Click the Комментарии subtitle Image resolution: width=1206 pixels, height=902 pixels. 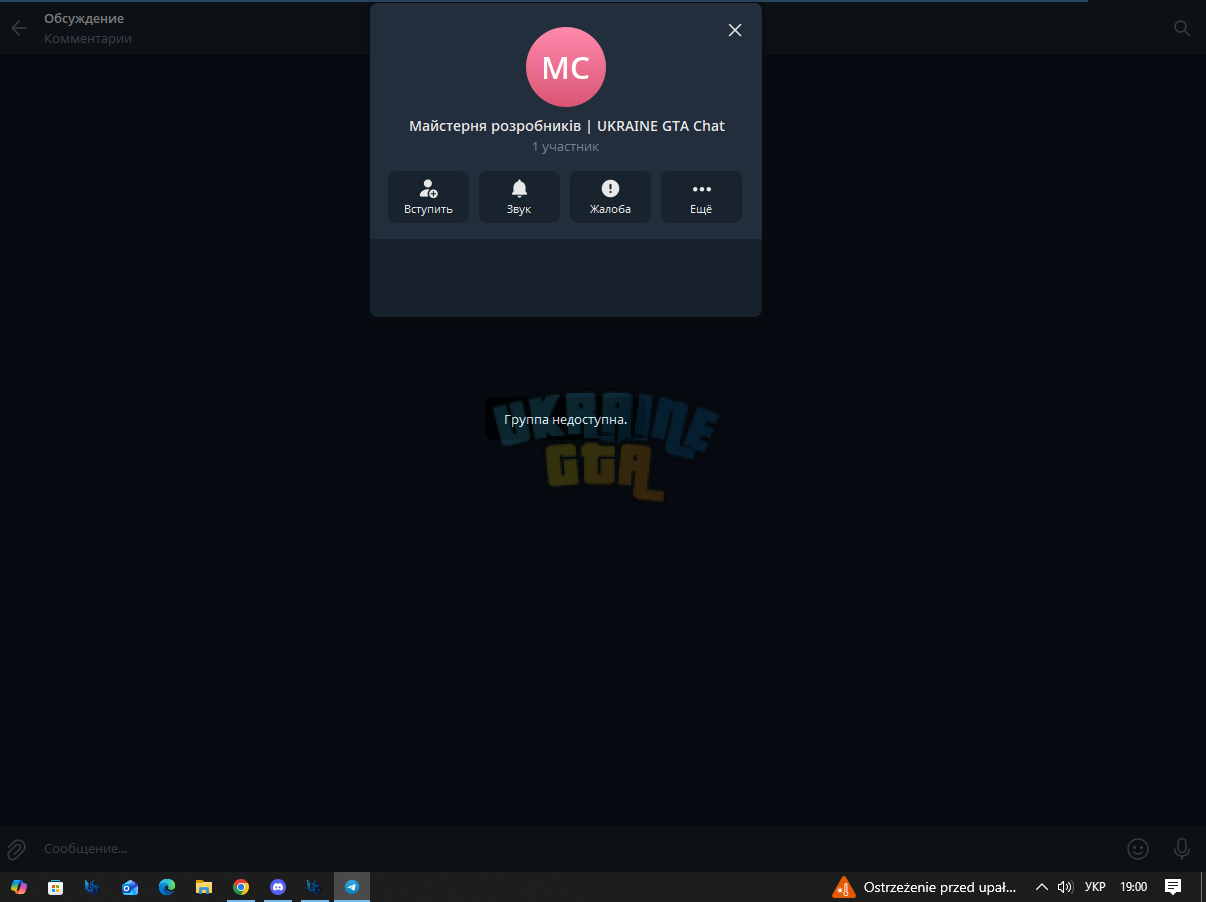point(88,38)
